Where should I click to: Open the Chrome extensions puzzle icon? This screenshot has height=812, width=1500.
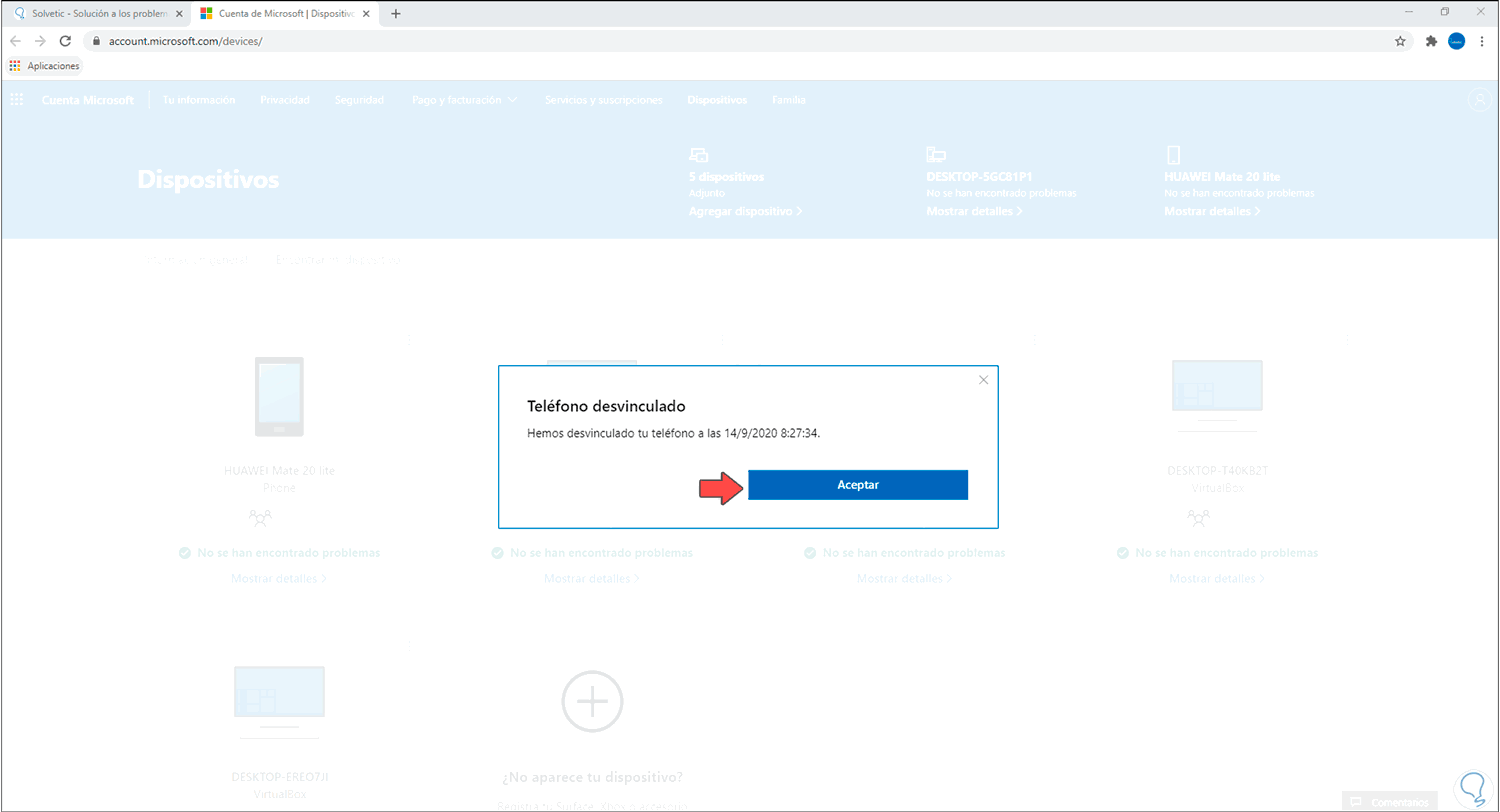[x=1431, y=41]
